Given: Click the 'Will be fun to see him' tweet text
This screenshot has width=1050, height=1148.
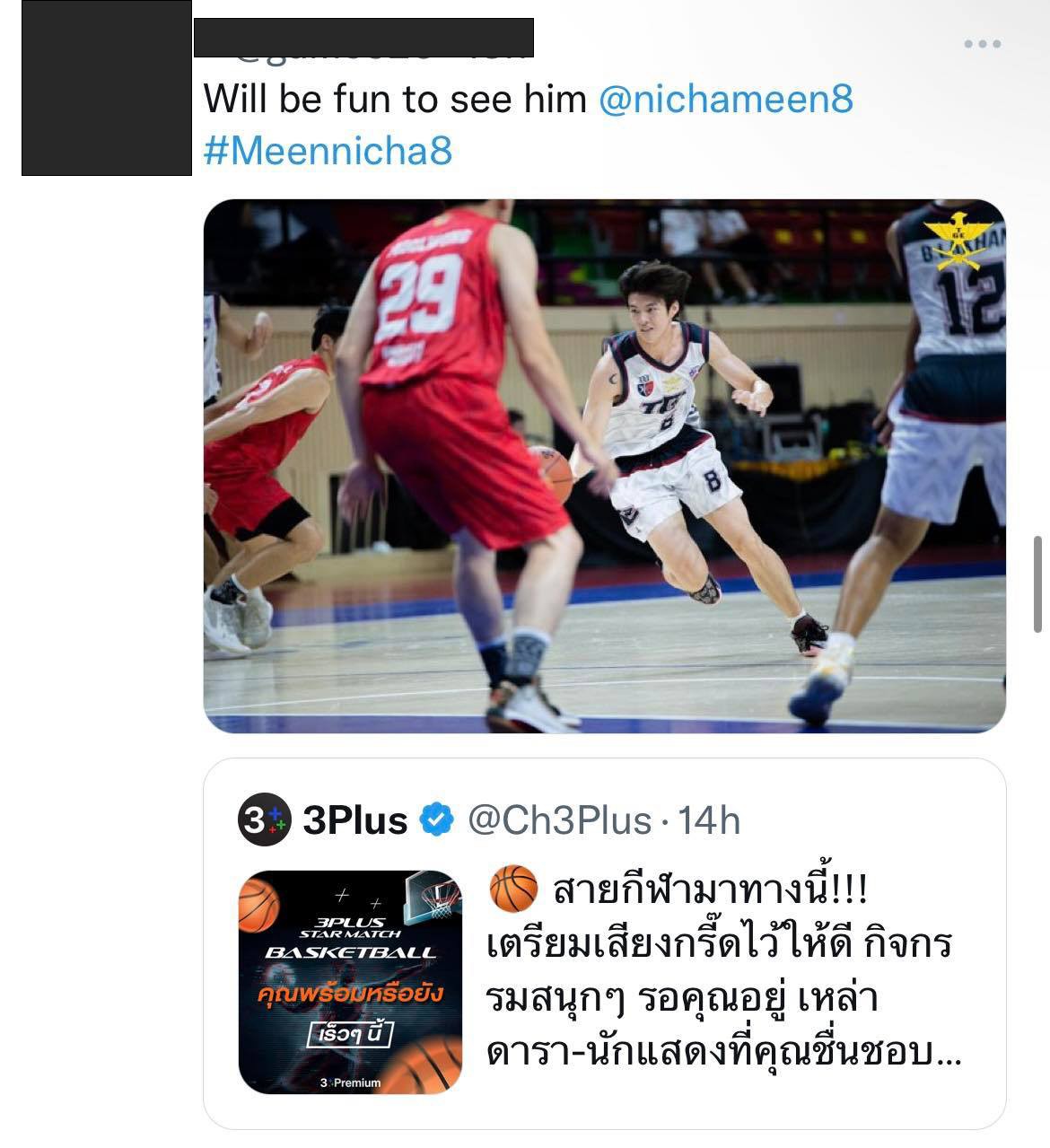Looking at the screenshot, I should 395,100.
